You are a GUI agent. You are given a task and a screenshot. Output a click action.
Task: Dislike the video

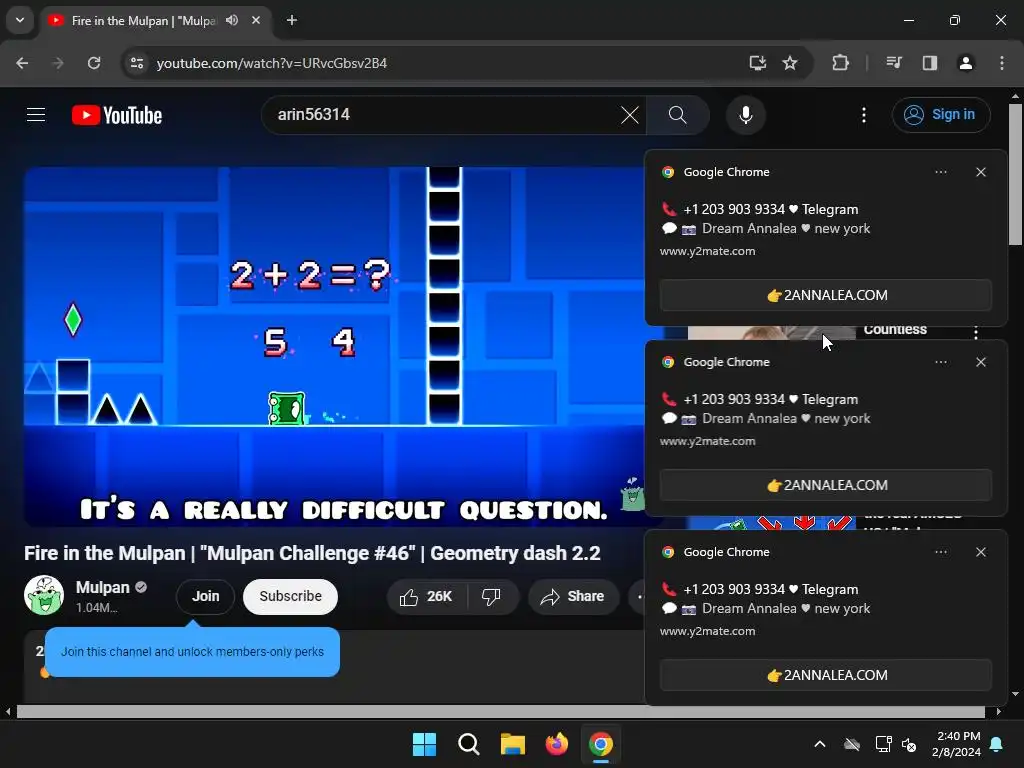coord(492,596)
